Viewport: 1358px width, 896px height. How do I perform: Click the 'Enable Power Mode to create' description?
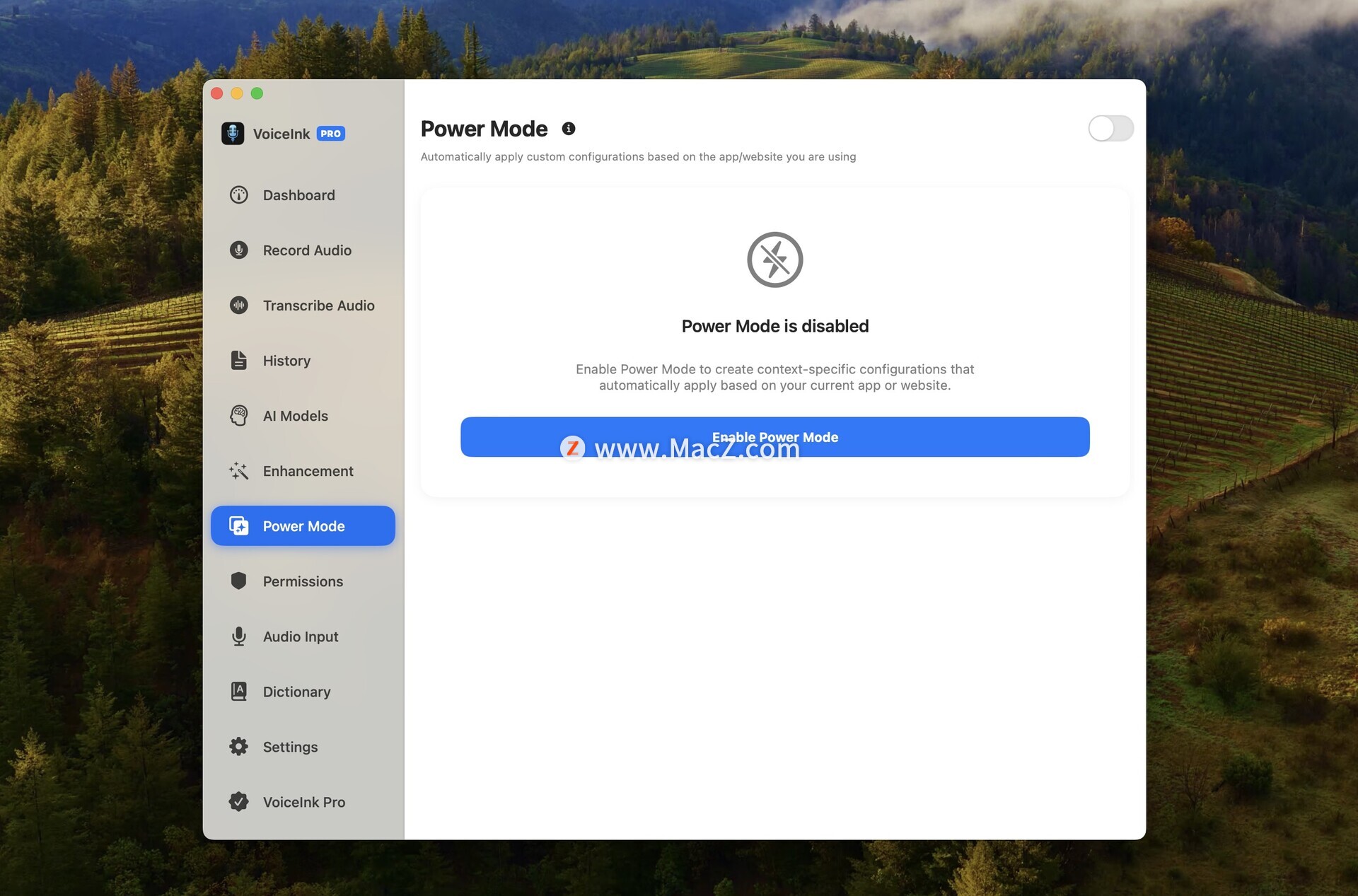(775, 377)
